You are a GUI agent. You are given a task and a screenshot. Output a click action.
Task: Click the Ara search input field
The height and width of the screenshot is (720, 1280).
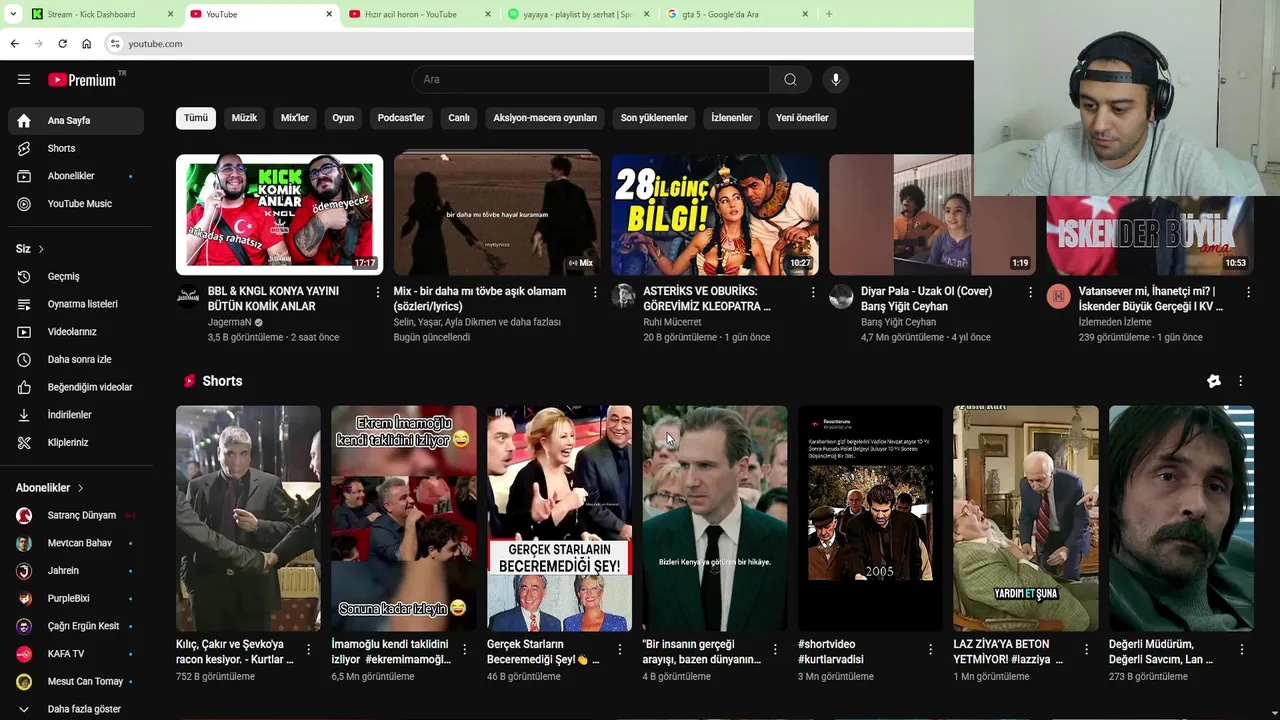(x=591, y=79)
